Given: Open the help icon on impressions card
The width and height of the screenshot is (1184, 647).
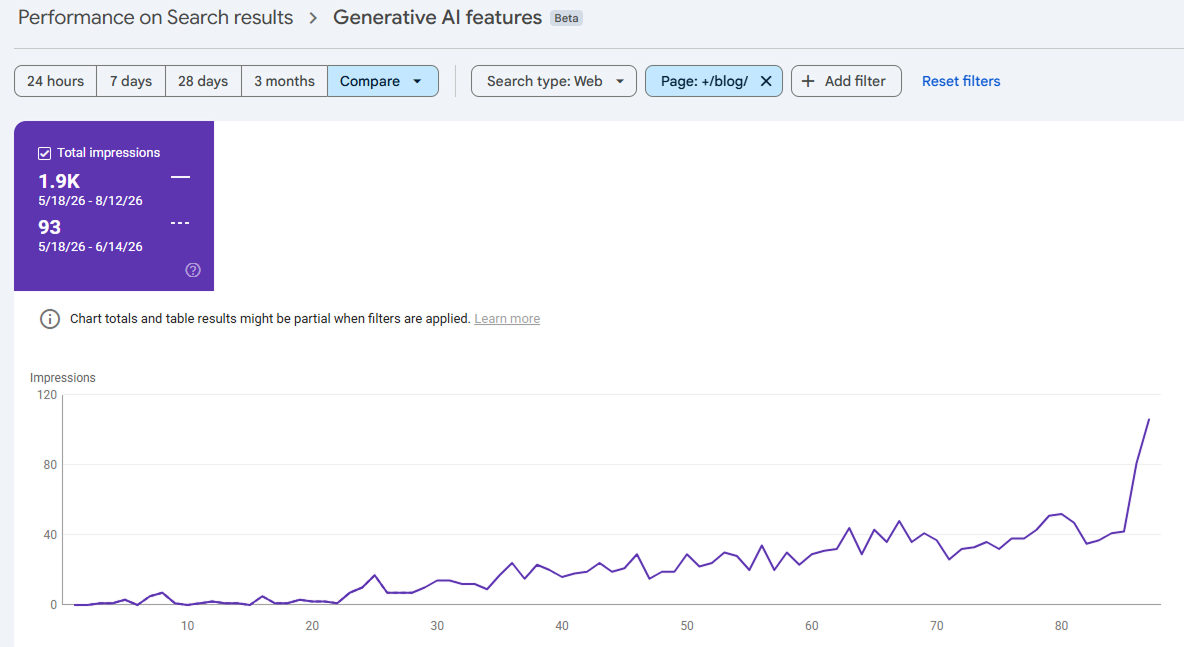Looking at the screenshot, I should (193, 270).
